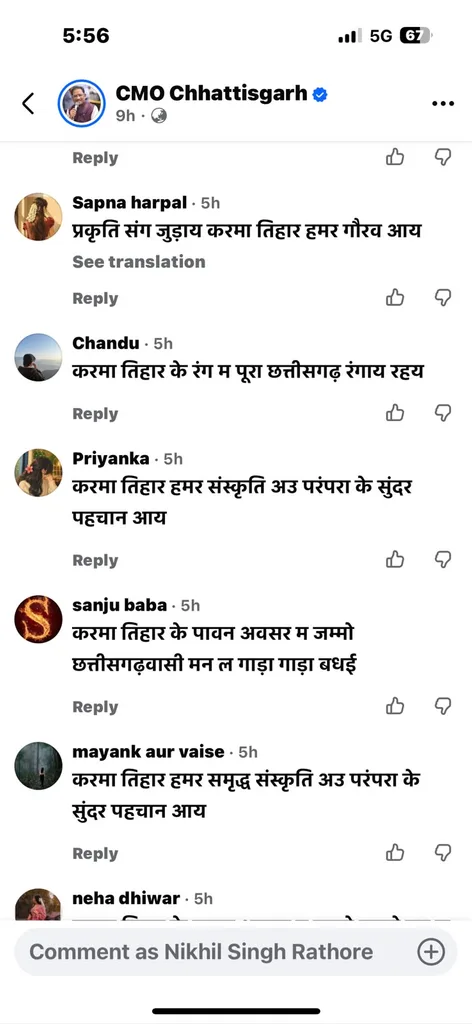
Task: Tap the public globe audience icon
Action: 159,116
